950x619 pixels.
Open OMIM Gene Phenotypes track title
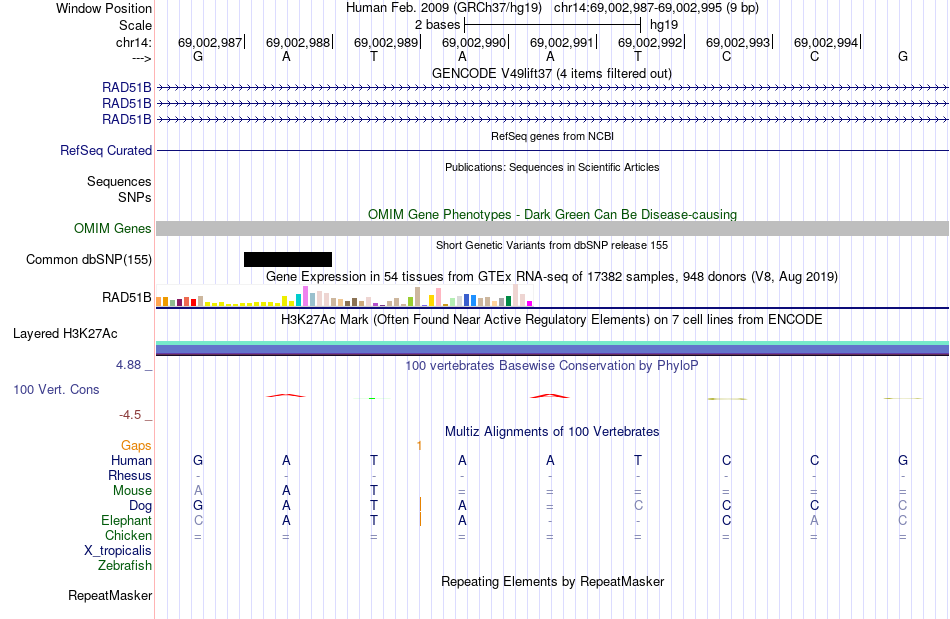click(x=552, y=214)
